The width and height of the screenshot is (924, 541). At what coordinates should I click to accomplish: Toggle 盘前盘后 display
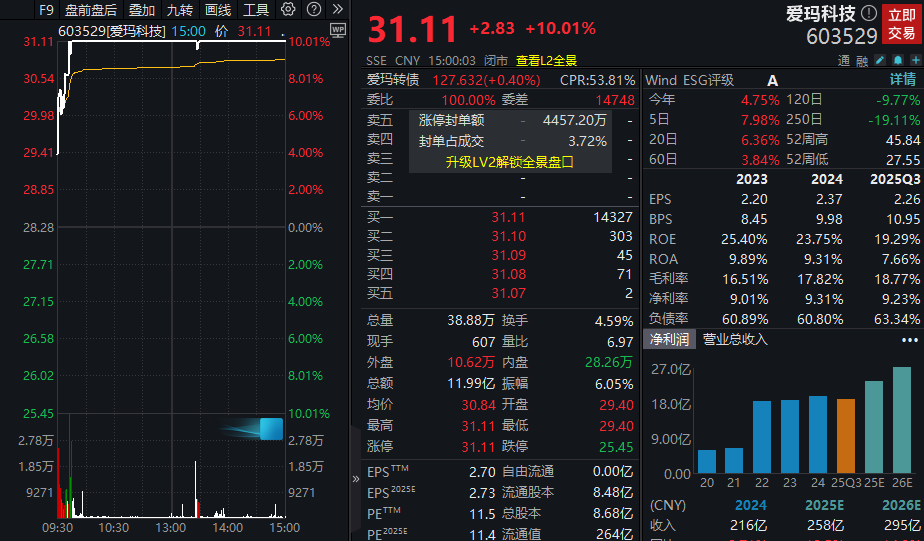pyautogui.click(x=91, y=10)
